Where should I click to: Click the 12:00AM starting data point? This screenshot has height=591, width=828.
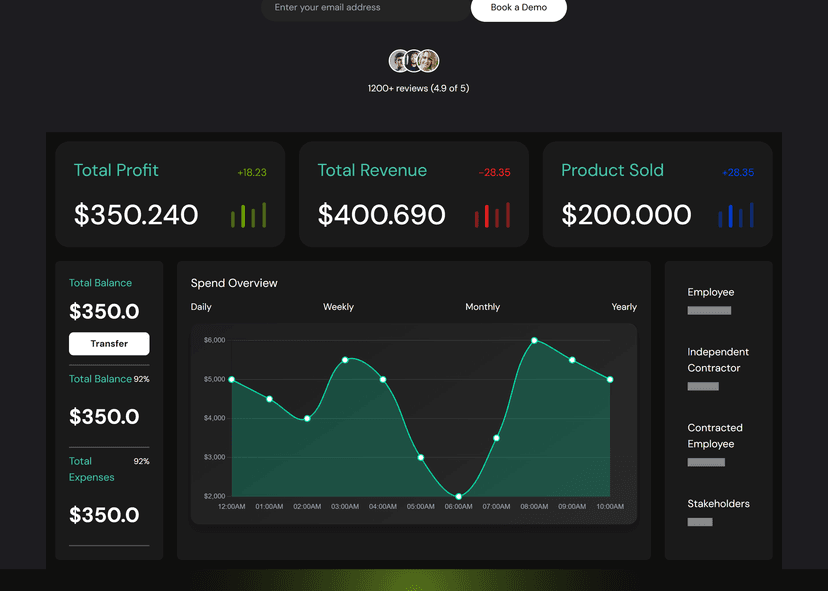coord(232,380)
